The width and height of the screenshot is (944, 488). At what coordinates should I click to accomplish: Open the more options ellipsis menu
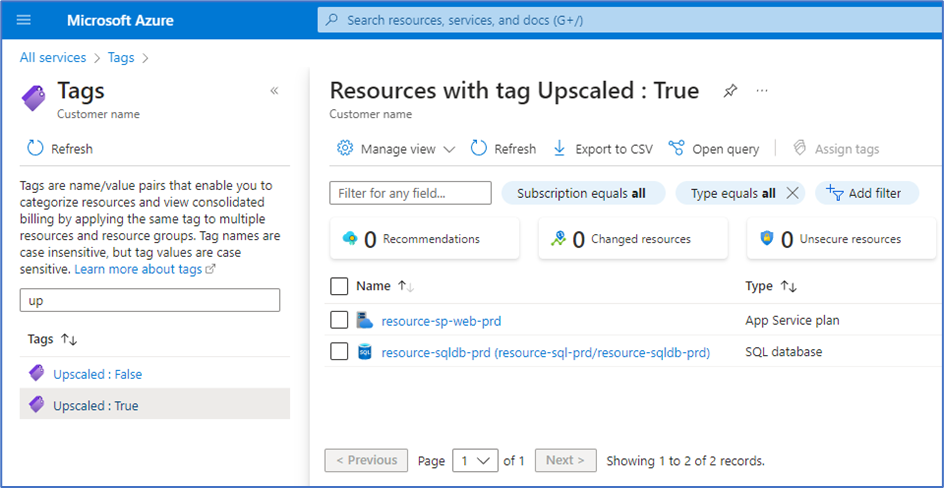762,91
